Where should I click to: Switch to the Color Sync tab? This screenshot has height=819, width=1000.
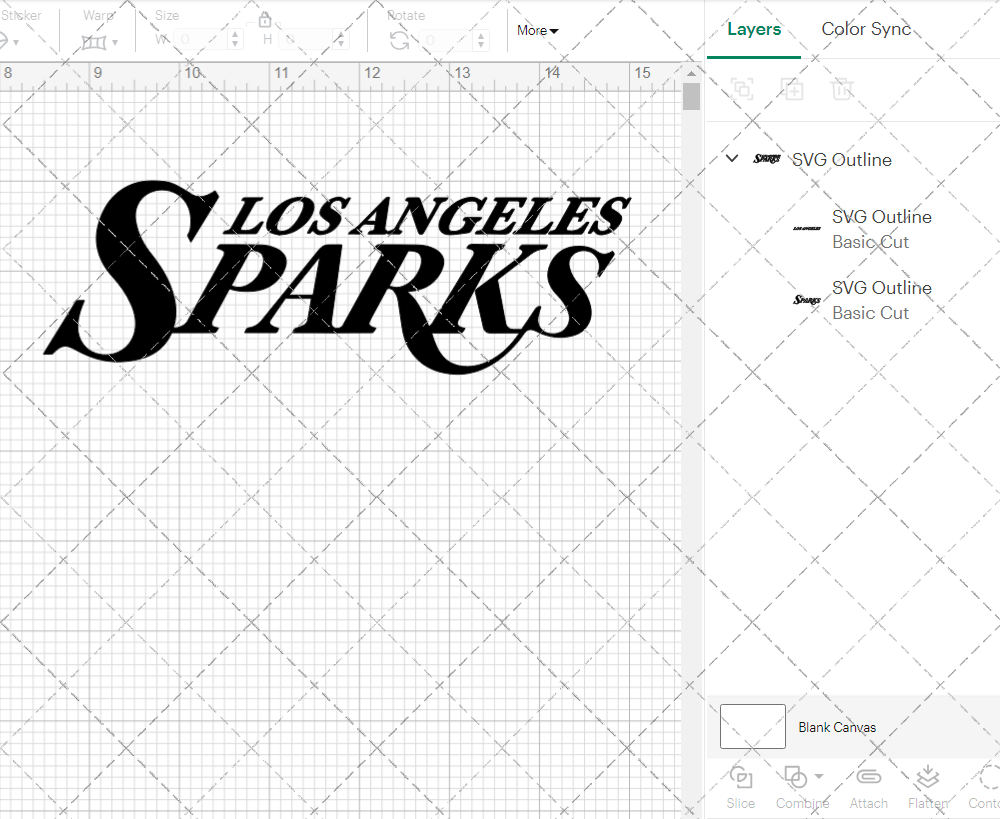[x=866, y=29]
